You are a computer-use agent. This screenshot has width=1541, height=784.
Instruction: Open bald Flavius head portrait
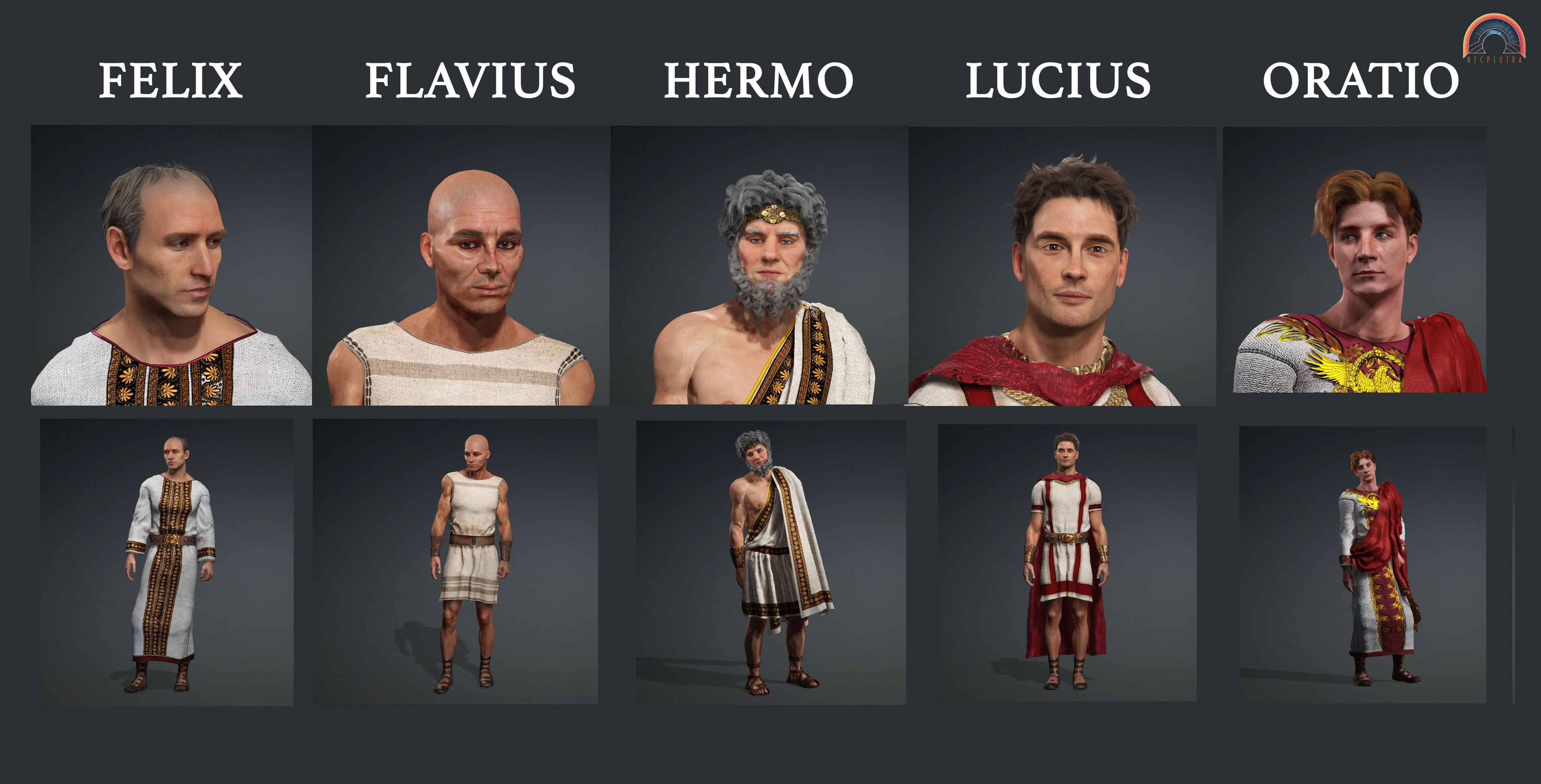click(x=461, y=265)
